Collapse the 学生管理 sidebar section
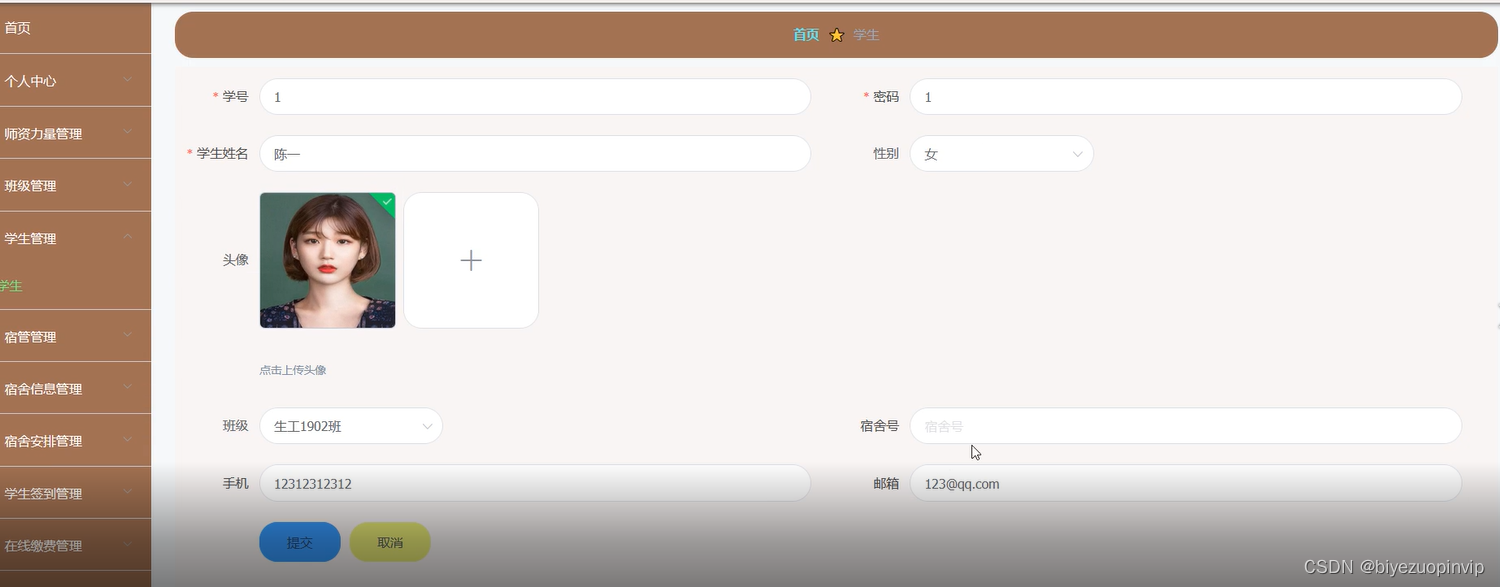This screenshot has height=587, width=1500. pos(75,238)
